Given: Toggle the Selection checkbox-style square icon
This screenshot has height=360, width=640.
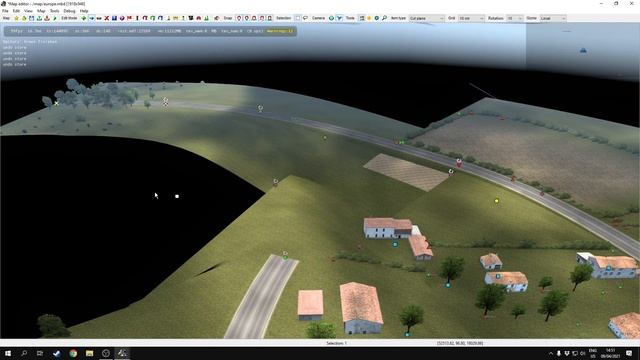Looking at the screenshot, I should (x=298, y=18).
